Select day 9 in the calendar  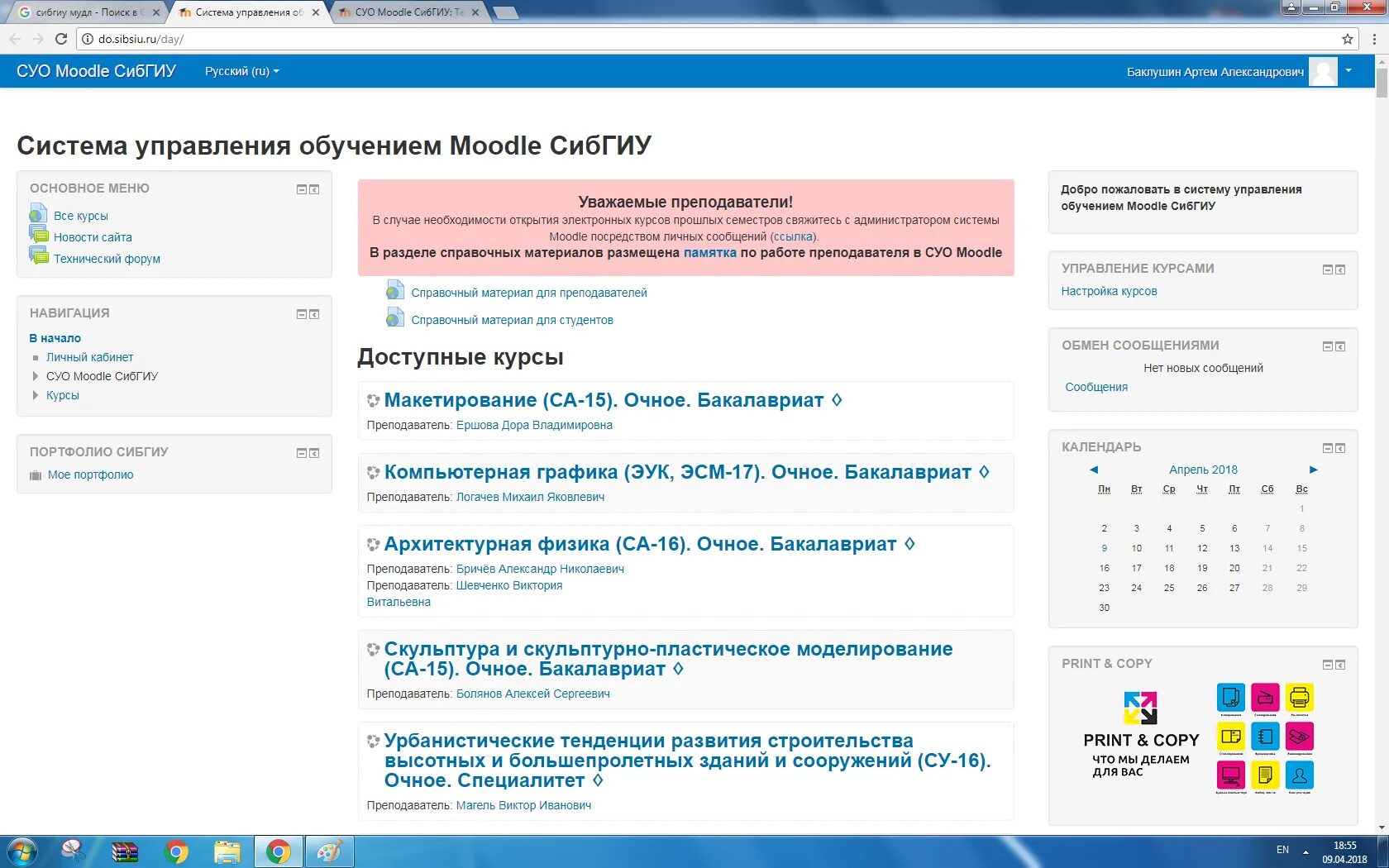[x=1104, y=548]
